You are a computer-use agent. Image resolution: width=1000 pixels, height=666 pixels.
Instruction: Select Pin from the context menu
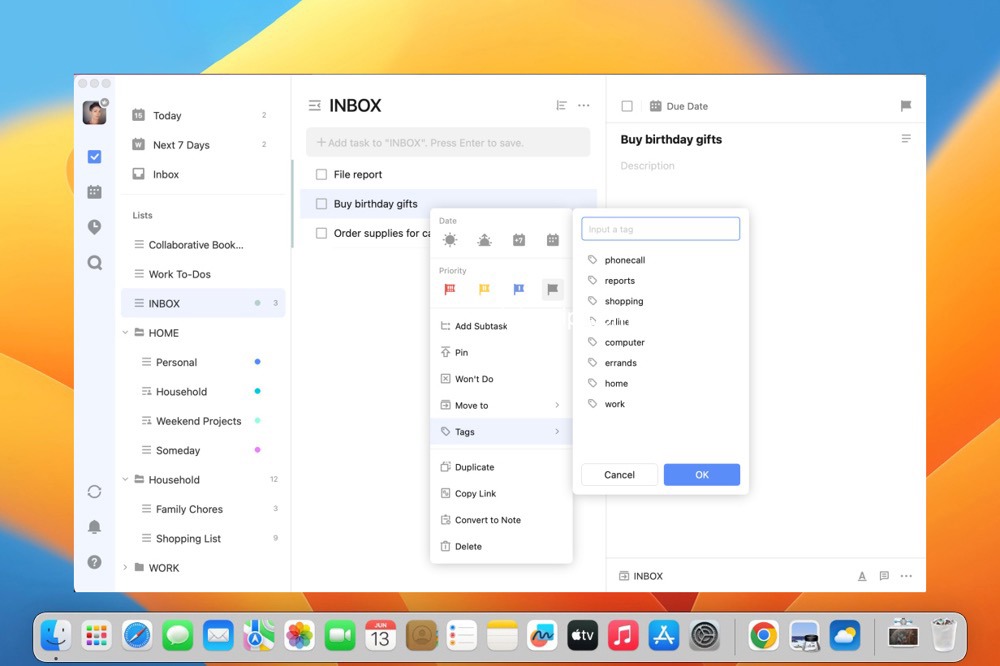(501, 352)
